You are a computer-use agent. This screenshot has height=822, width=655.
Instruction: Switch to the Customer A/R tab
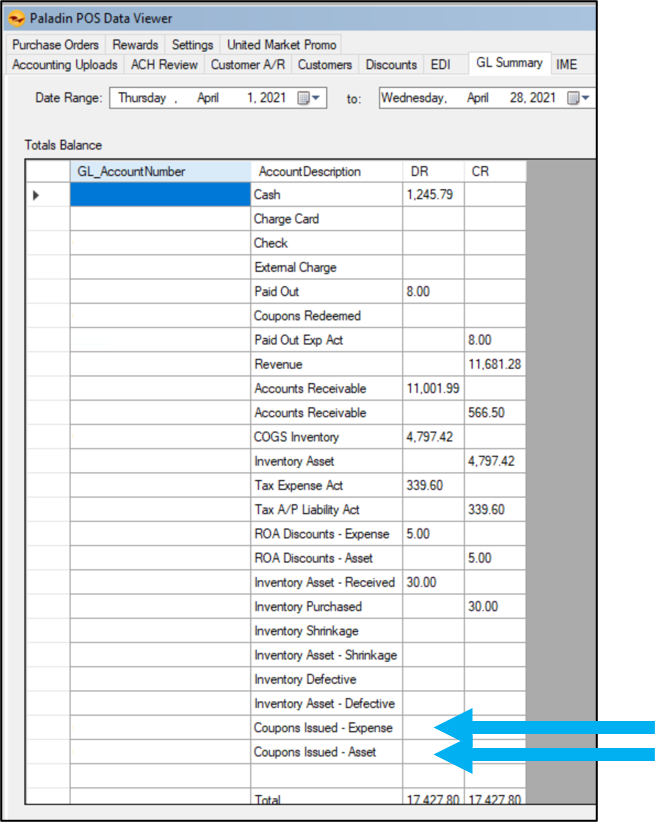pyautogui.click(x=248, y=64)
